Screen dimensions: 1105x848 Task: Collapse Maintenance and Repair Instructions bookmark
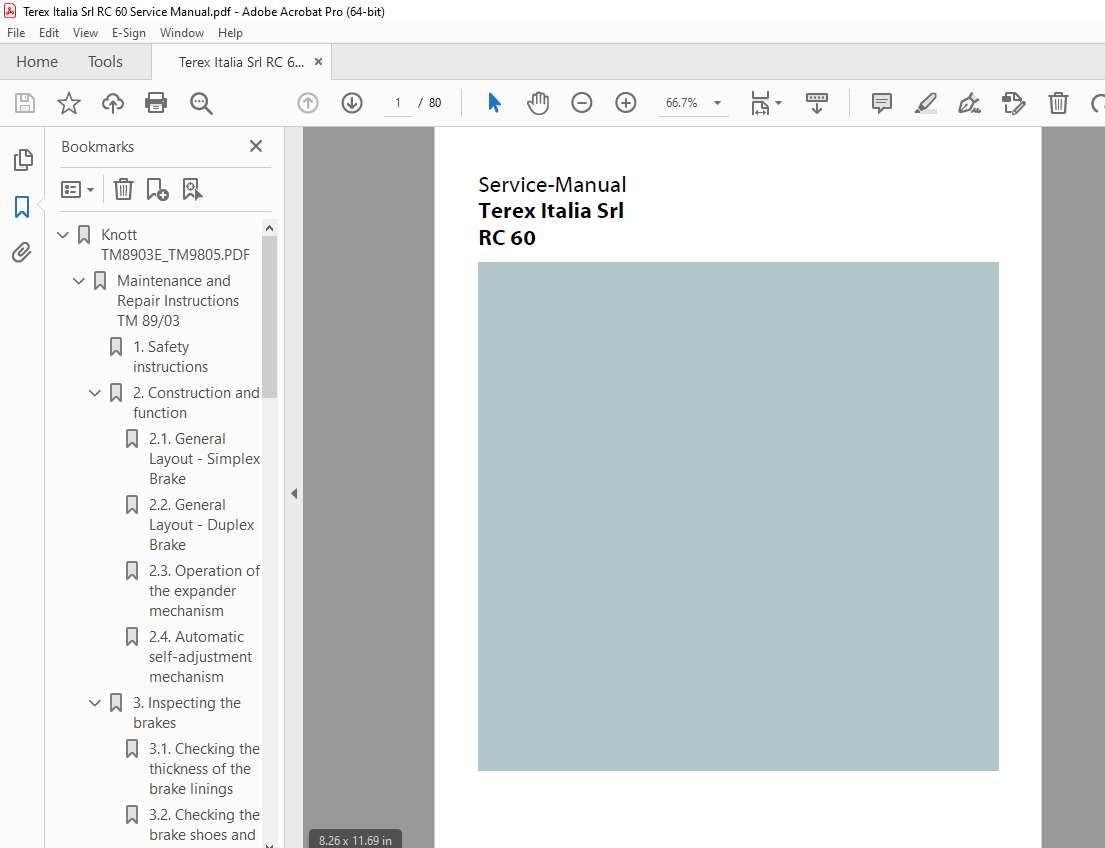79,281
